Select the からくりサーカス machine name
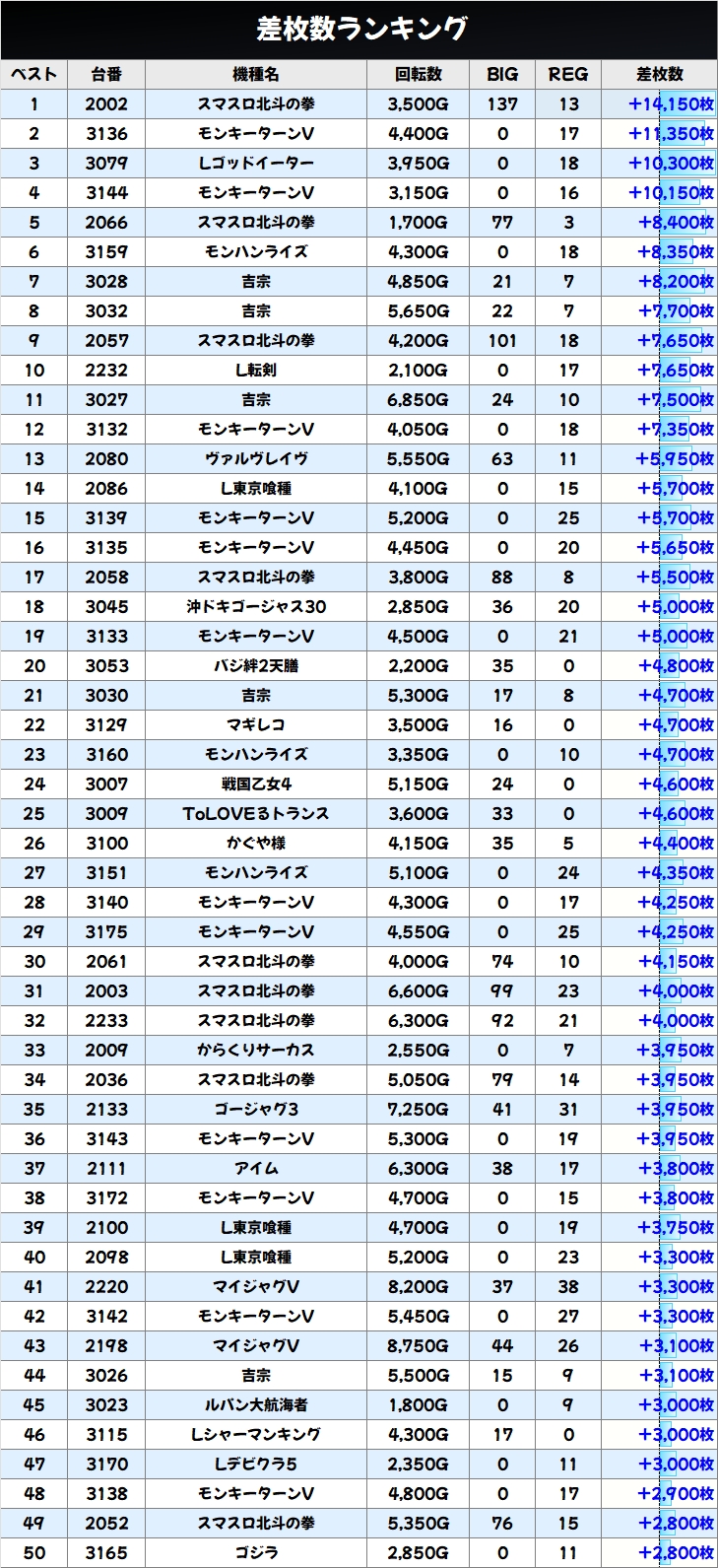The height and width of the screenshot is (1568, 718). click(256, 1051)
